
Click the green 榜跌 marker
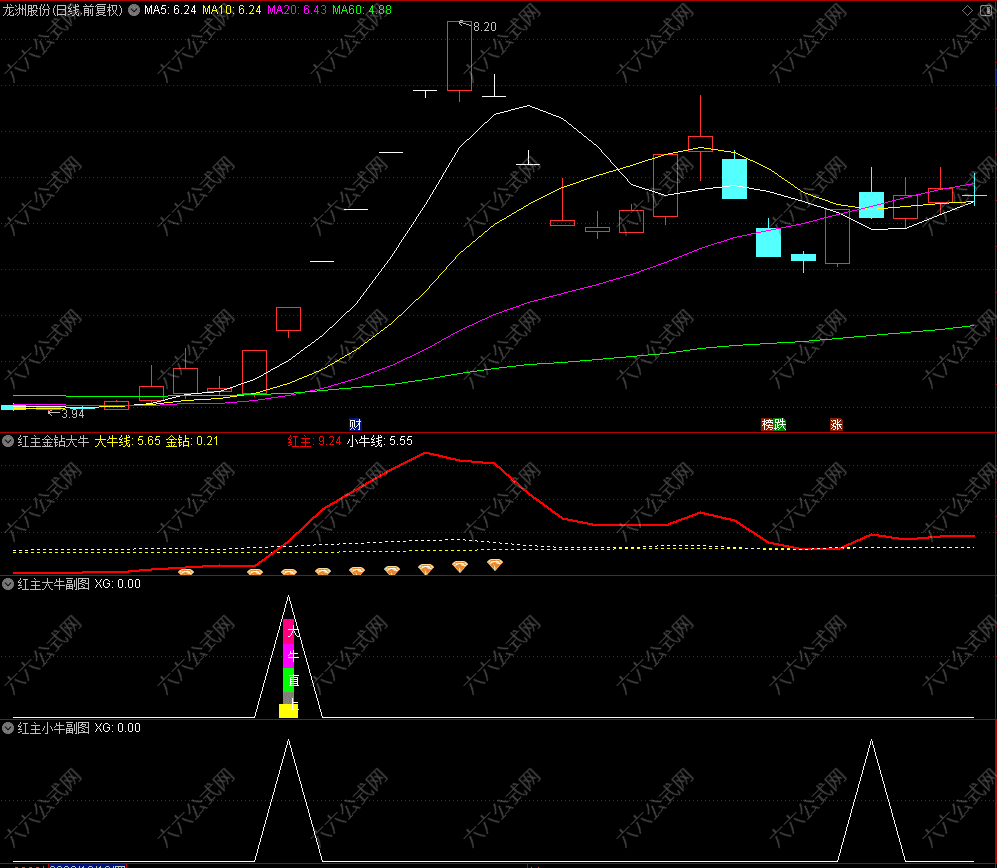pyautogui.click(x=773, y=424)
